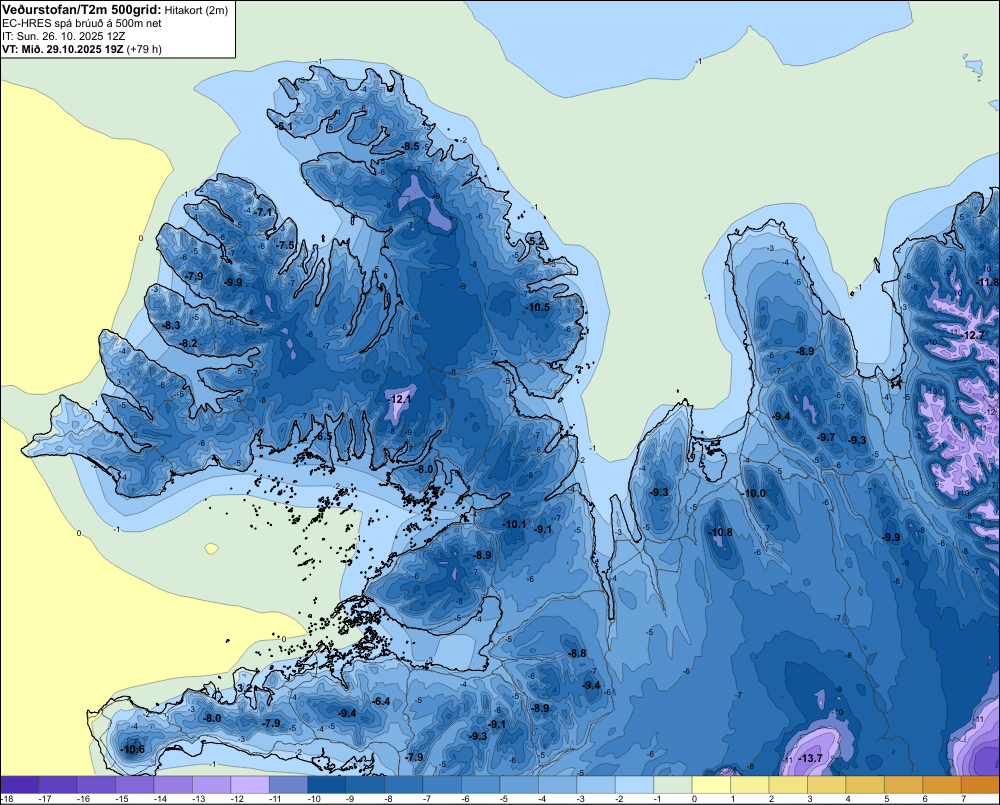Click the 3 label on the color scale
Viewport: 1000px width, 805px height.
pos(809,799)
